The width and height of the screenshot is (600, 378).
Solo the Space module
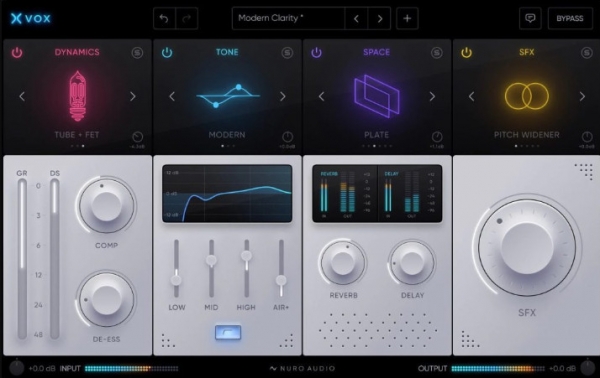437,52
